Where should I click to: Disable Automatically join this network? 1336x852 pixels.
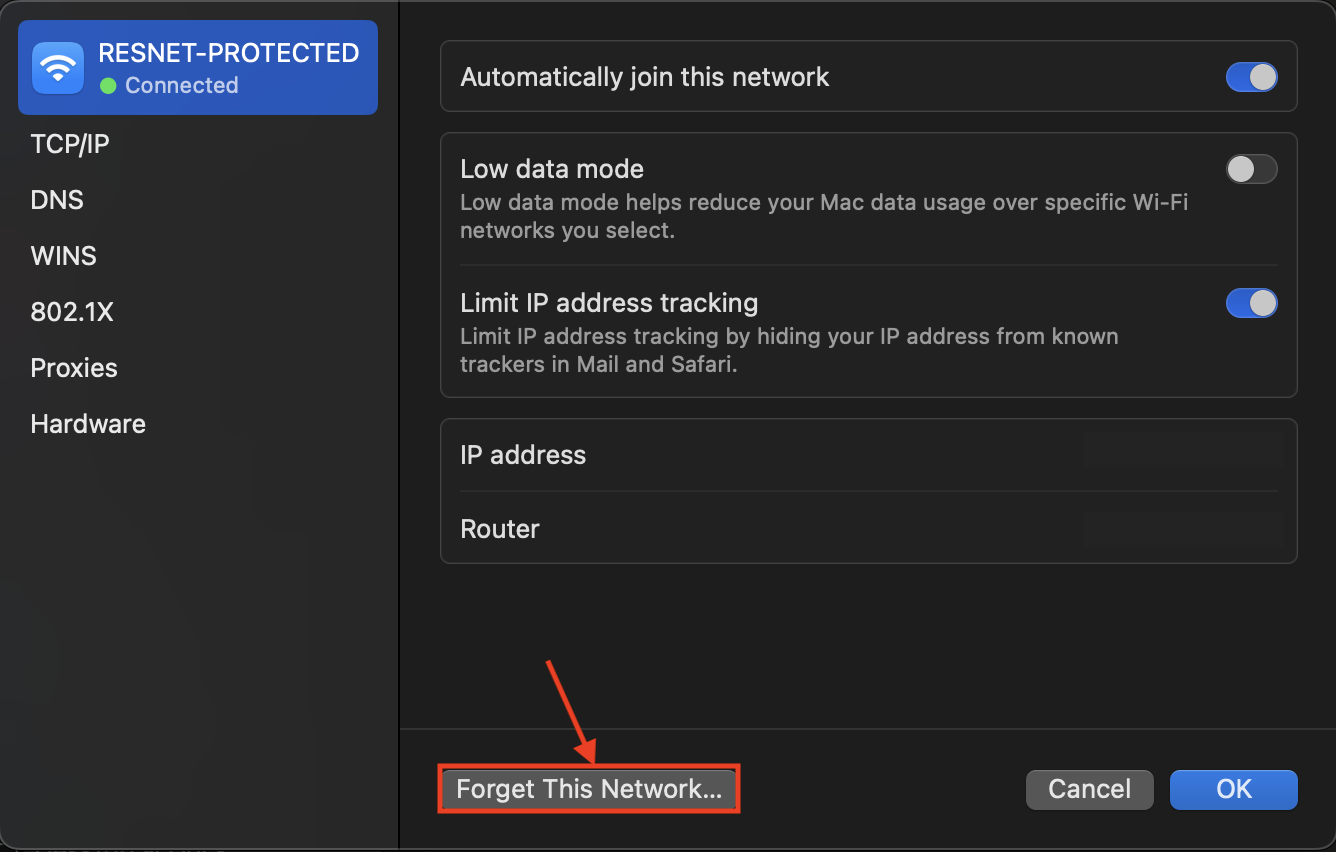pos(1252,77)
